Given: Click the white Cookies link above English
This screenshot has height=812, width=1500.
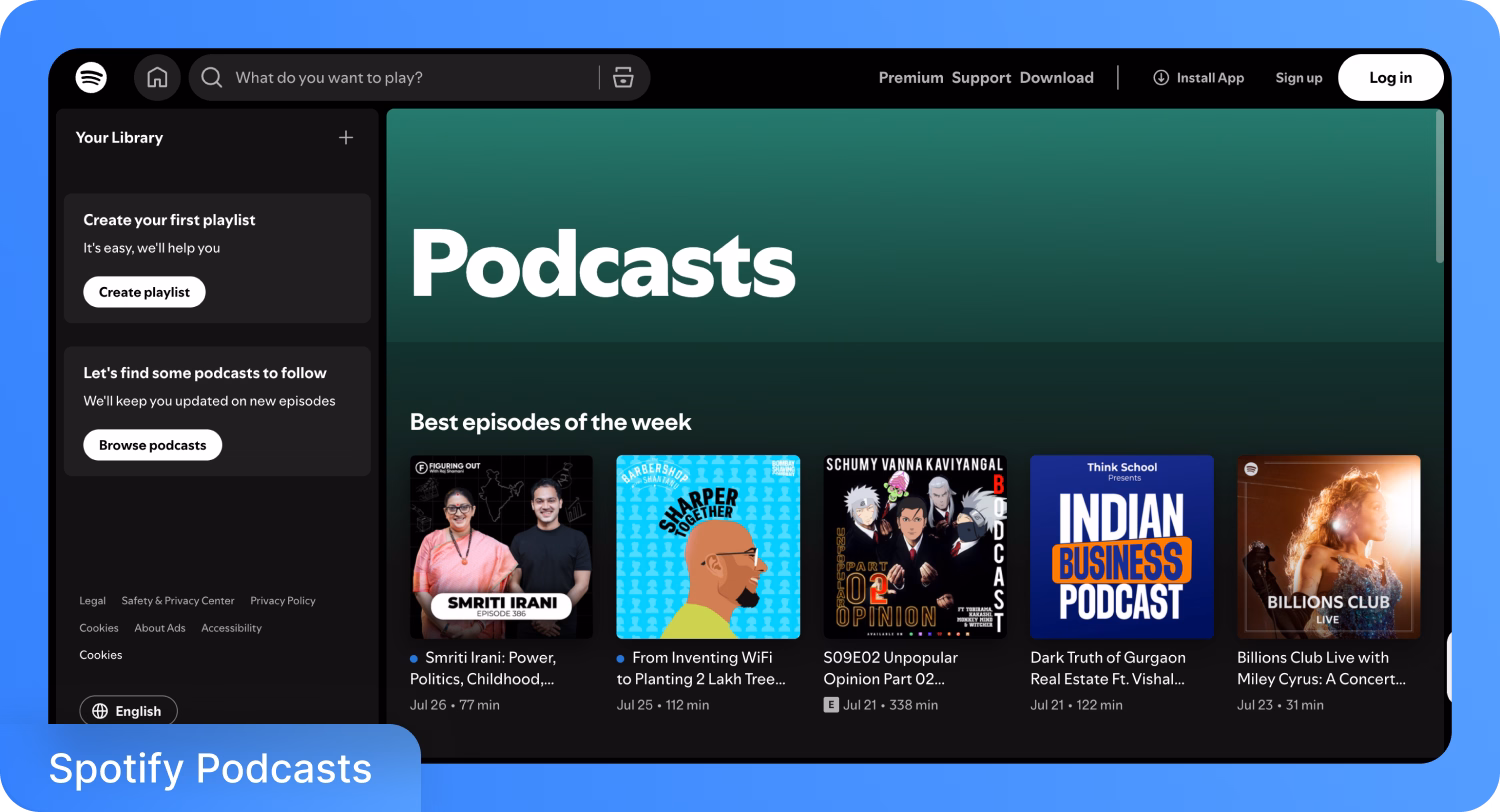Looking at the screenshot, I should (x=101, y=655).
